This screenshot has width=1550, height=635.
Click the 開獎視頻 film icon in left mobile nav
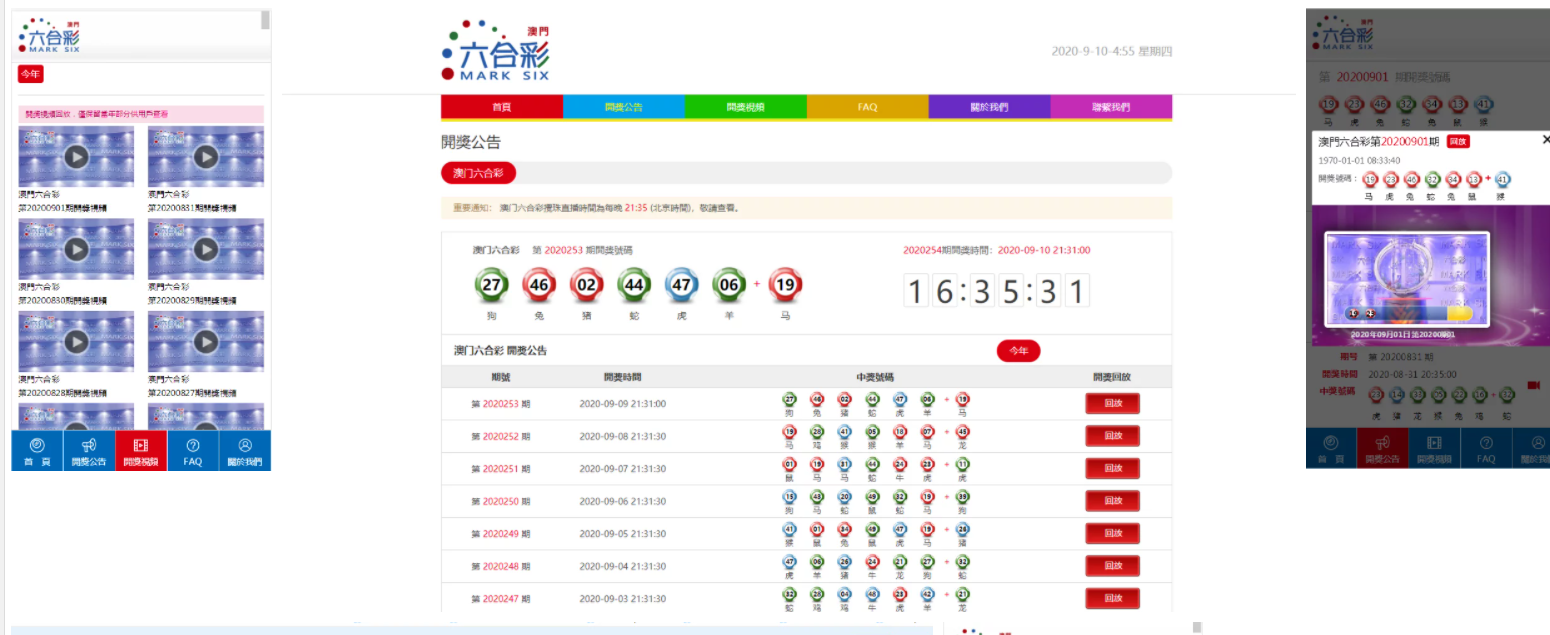[x=141, y=445]
